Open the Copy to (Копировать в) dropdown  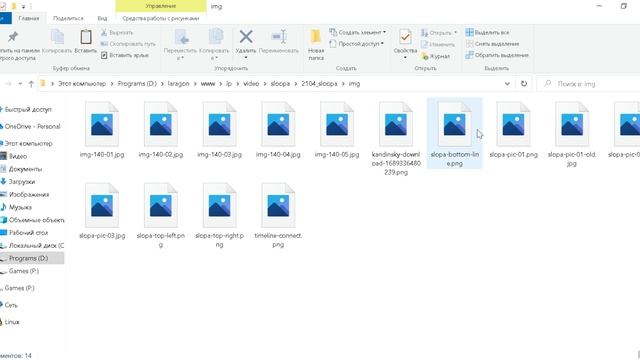pyautogui.click(x=214, y=58)
